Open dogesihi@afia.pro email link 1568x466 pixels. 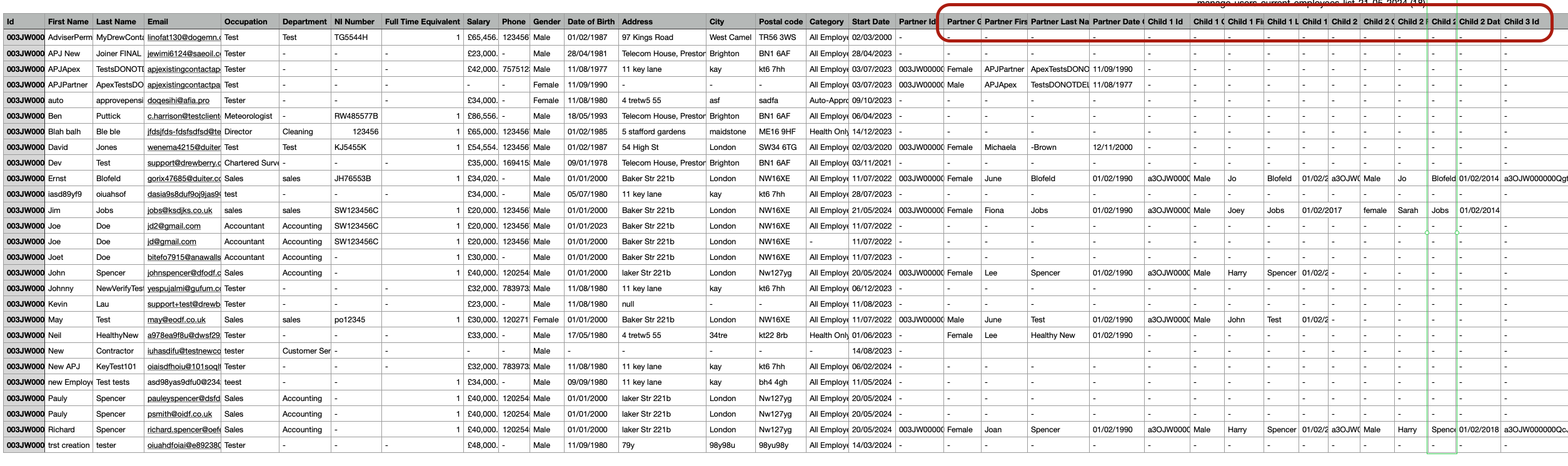pos(179,101)
